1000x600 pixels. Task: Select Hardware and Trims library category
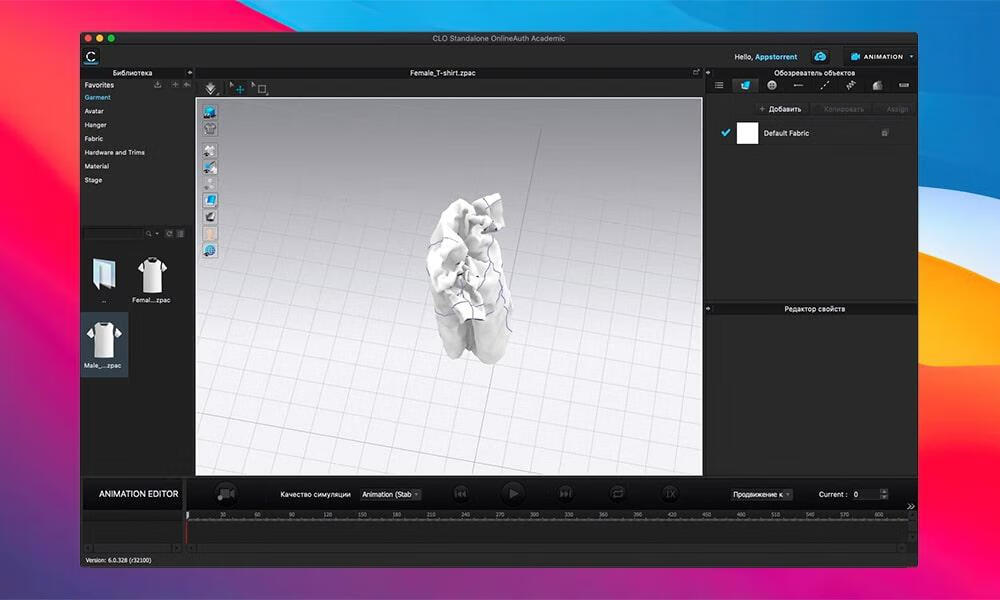tap(114, 153)
